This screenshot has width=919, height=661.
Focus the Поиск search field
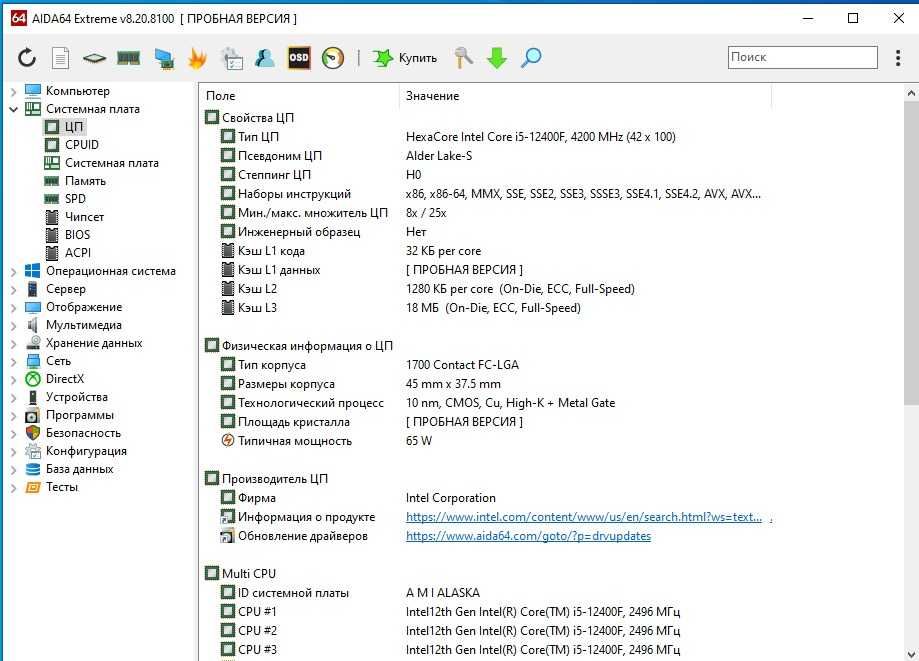tap(802, 57)
